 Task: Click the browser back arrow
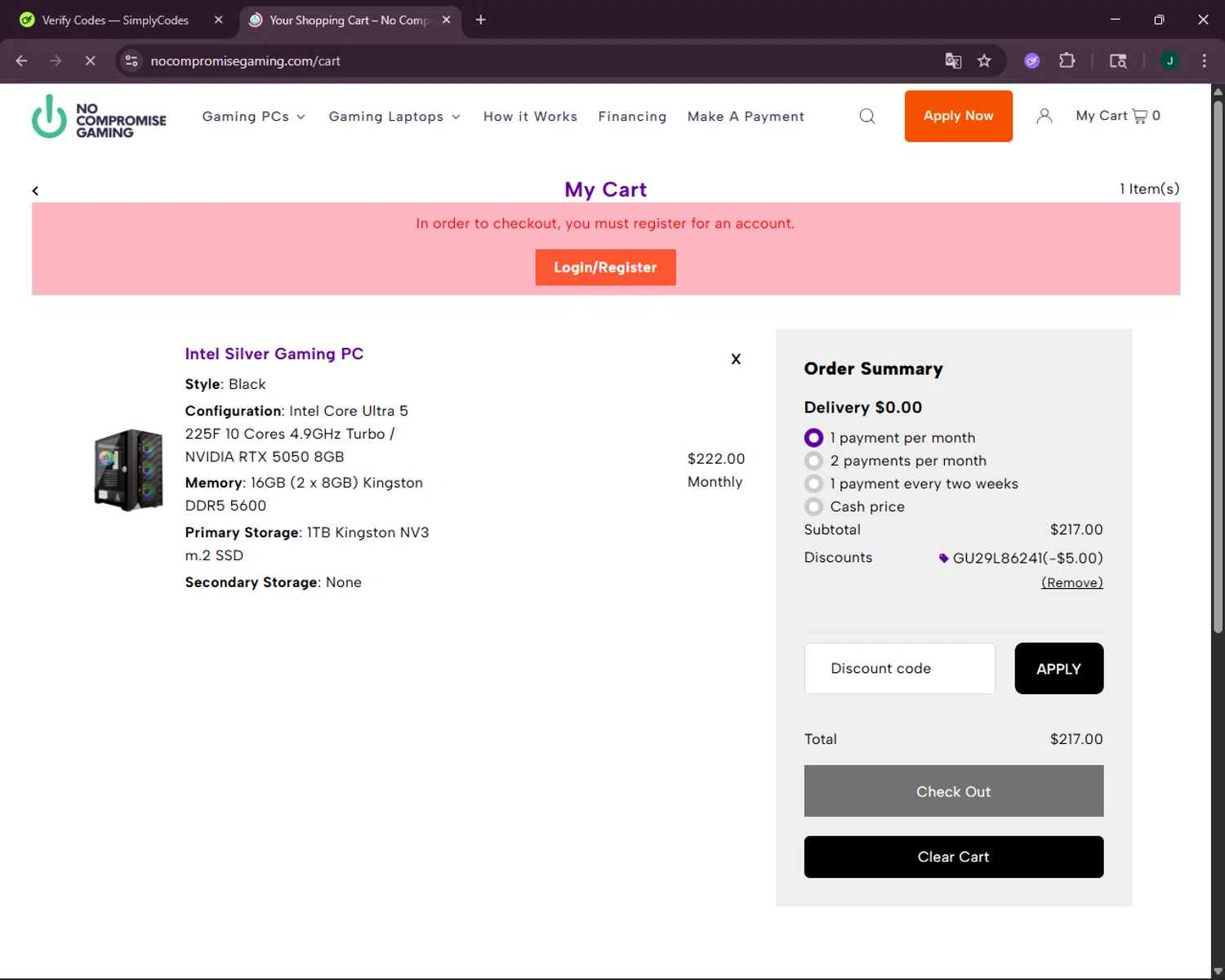[x=22, y=60]
